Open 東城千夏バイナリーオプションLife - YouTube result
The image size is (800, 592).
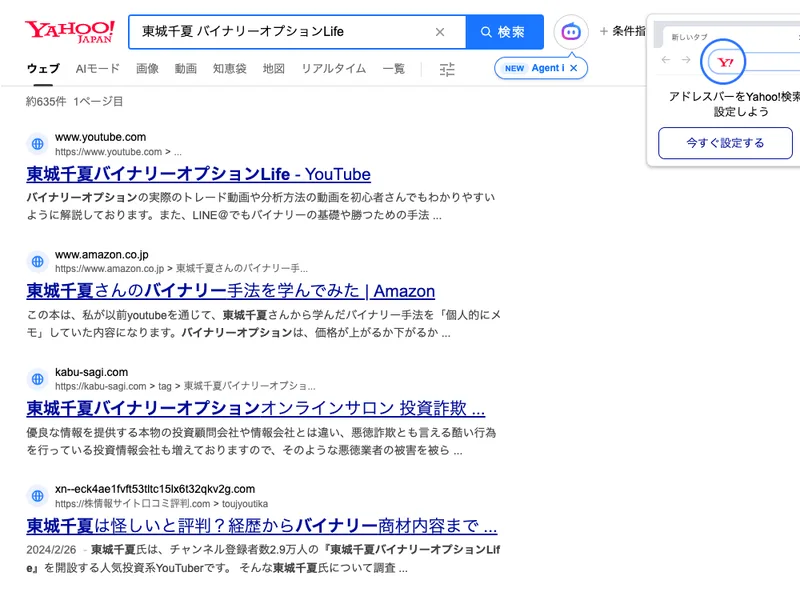198,175
